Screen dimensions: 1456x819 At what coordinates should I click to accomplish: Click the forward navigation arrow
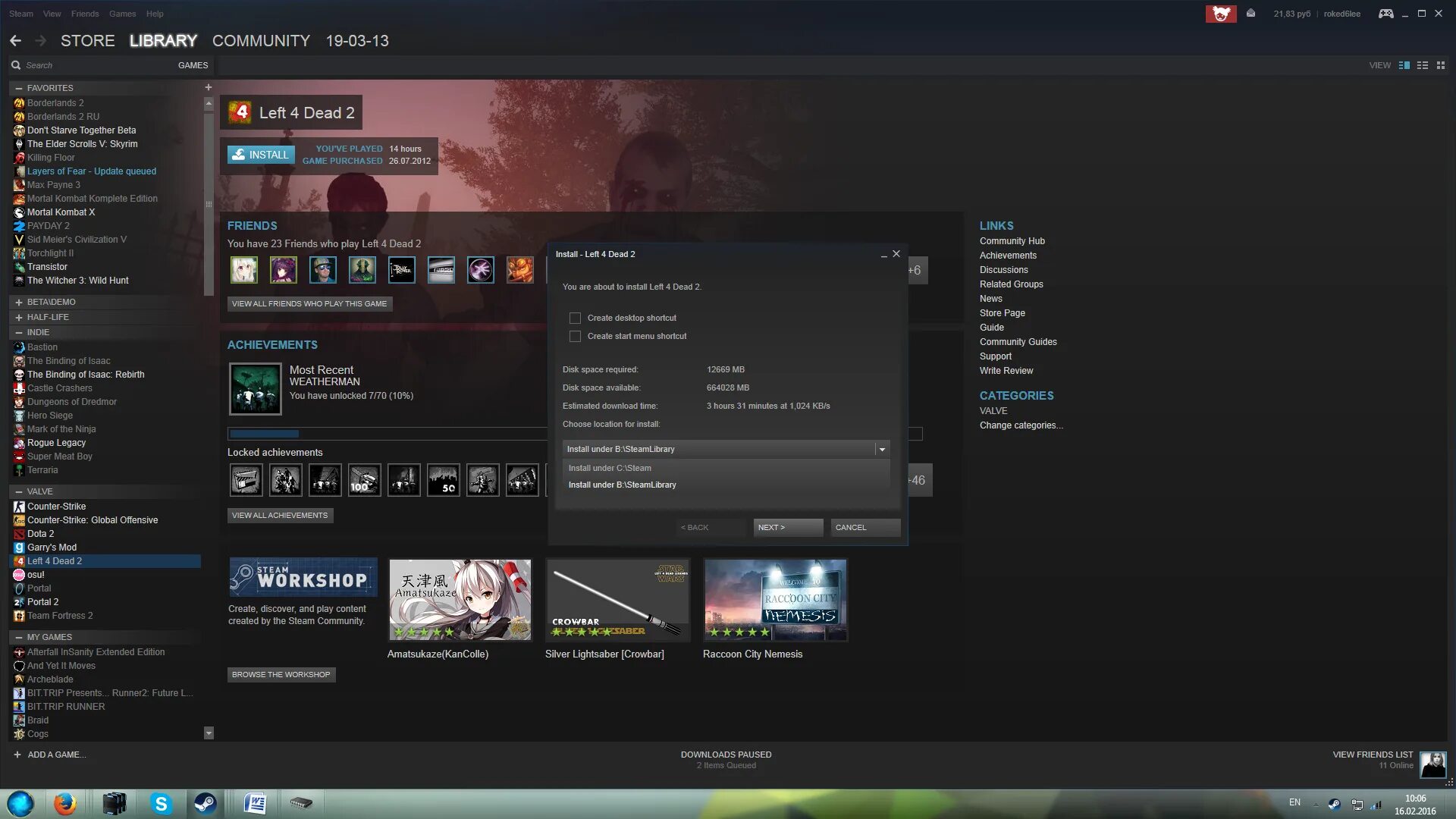pyautogui.click(x=41, y=40)
